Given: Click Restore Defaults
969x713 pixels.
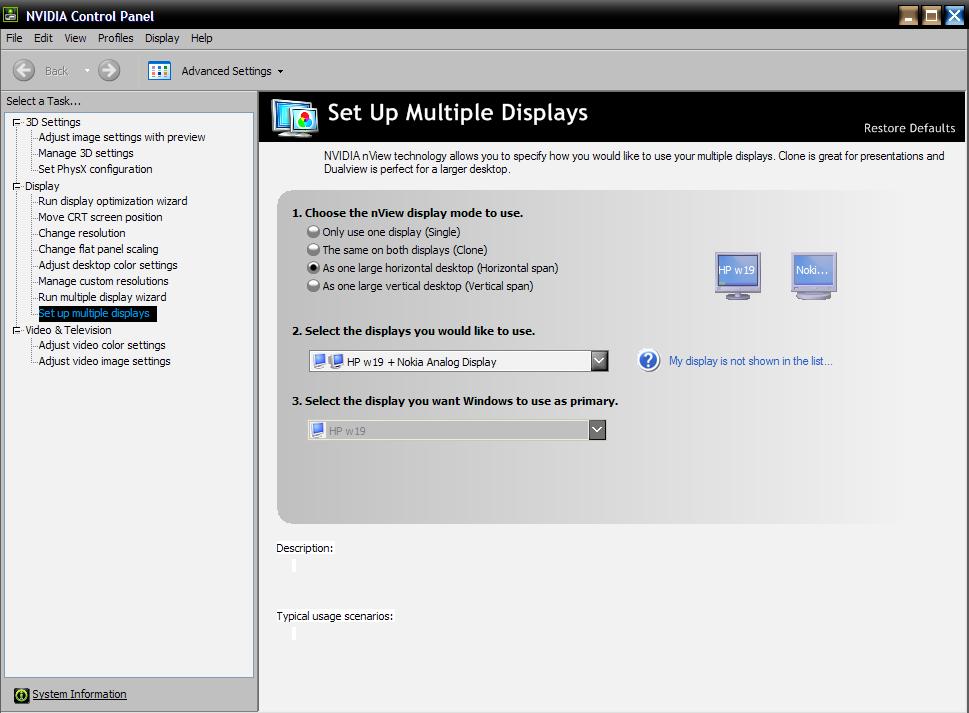Looking at the screenshot, I should pos(909,128).
